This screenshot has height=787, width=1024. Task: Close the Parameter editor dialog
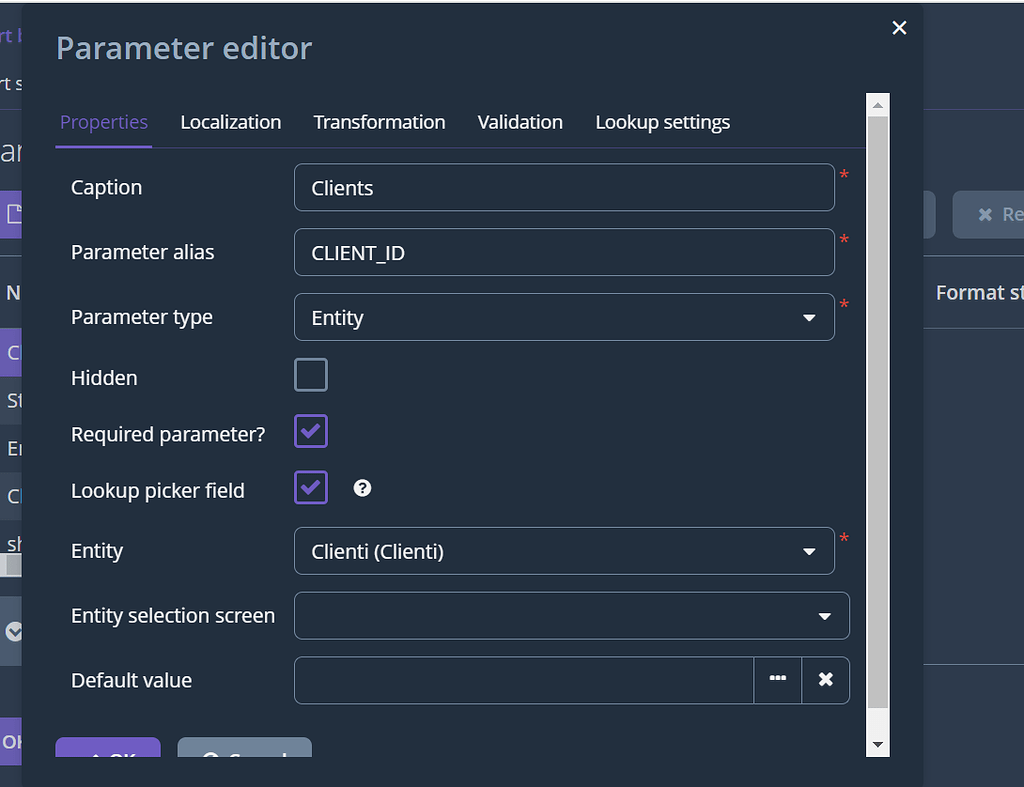[x=898, y=28]
